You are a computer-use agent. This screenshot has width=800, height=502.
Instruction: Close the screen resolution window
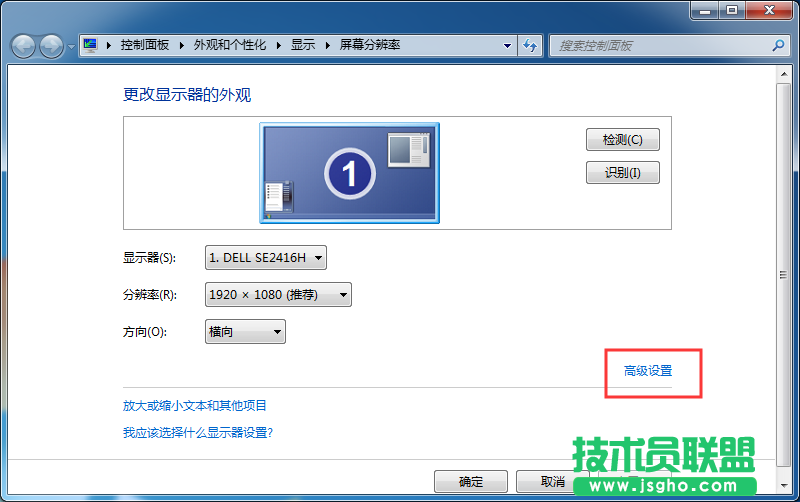770,10
